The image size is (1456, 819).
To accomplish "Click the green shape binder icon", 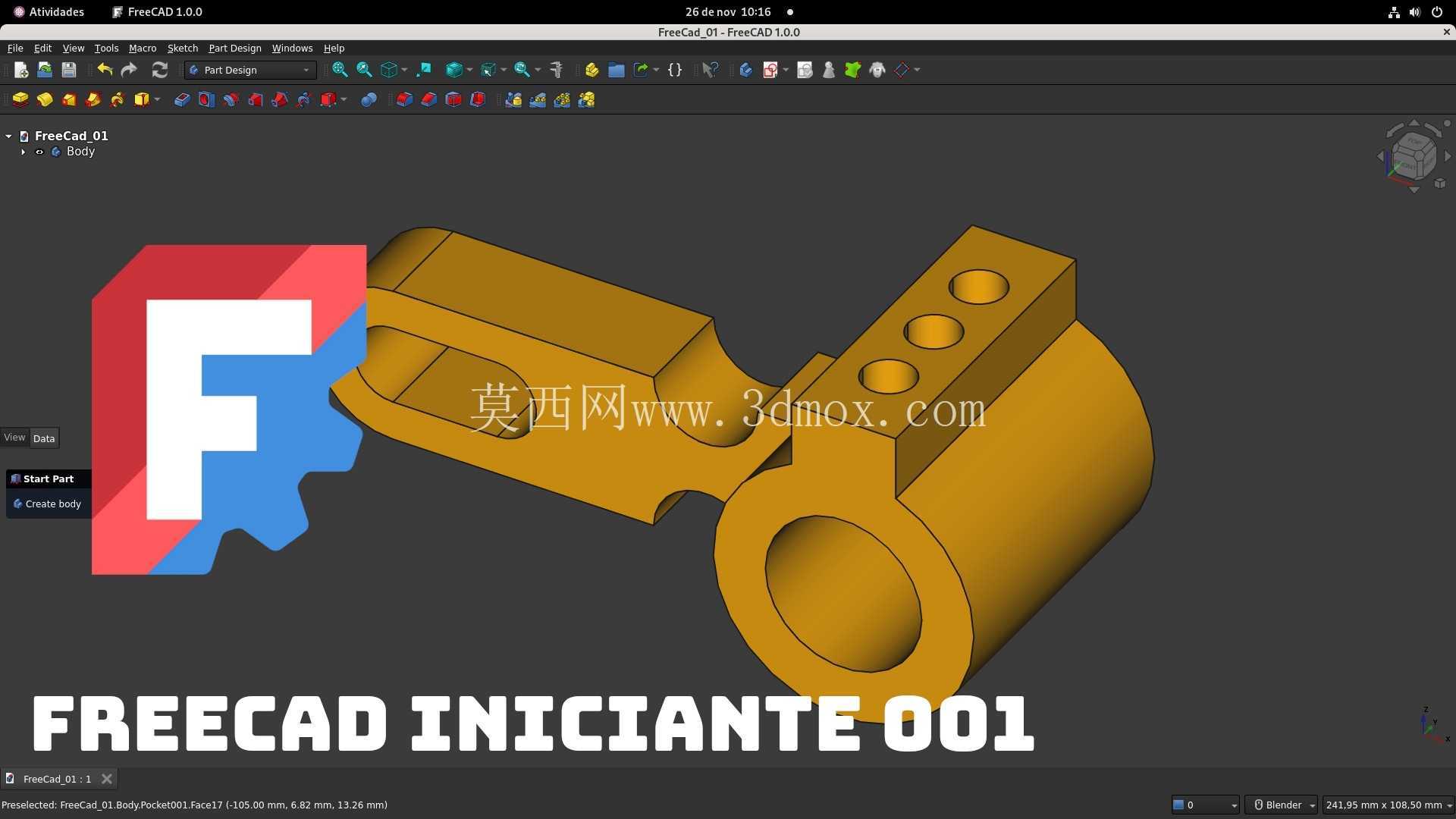I will (853, 70).
